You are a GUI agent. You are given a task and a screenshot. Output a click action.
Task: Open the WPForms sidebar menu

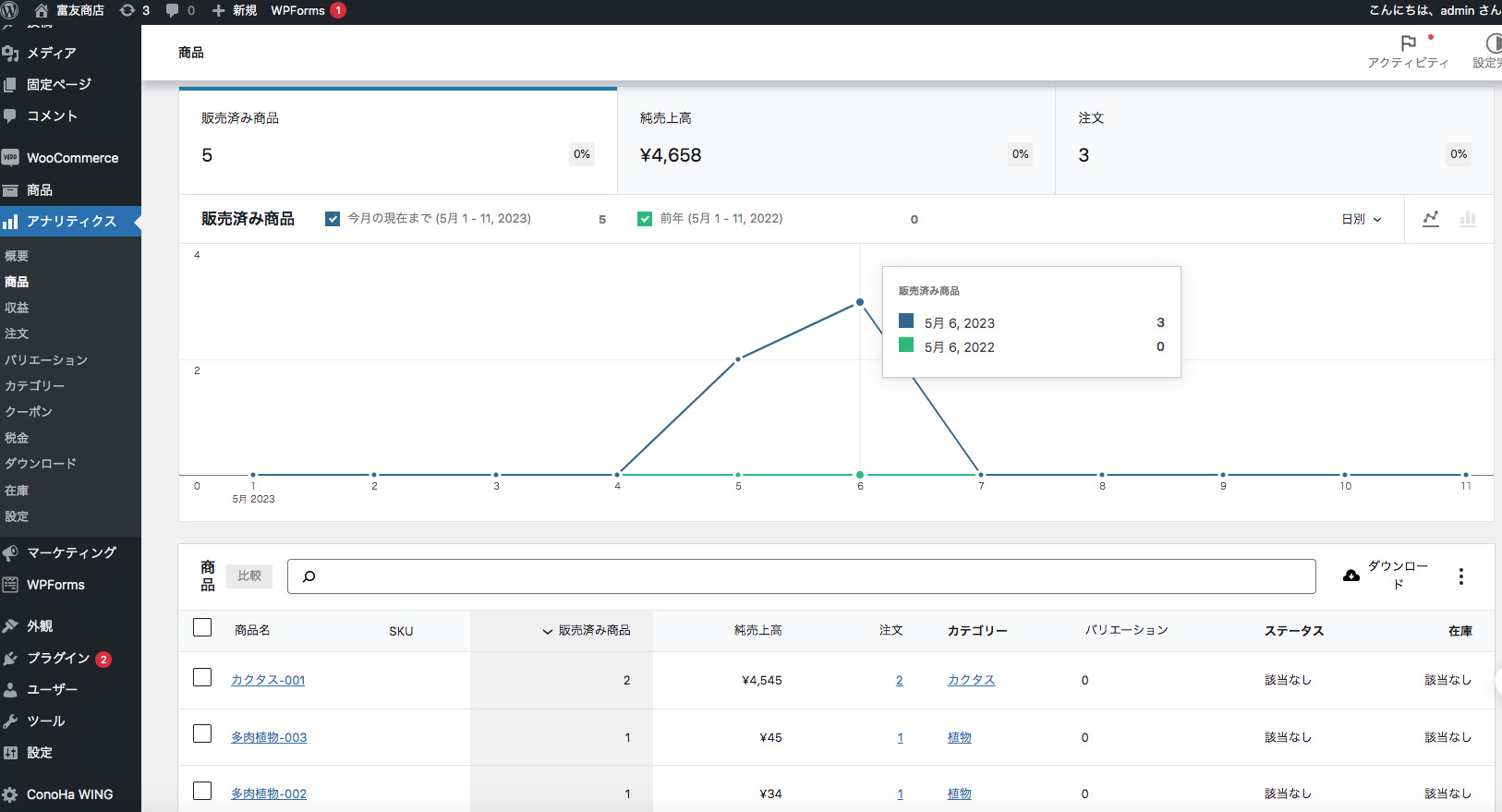[x=70, y=585]
